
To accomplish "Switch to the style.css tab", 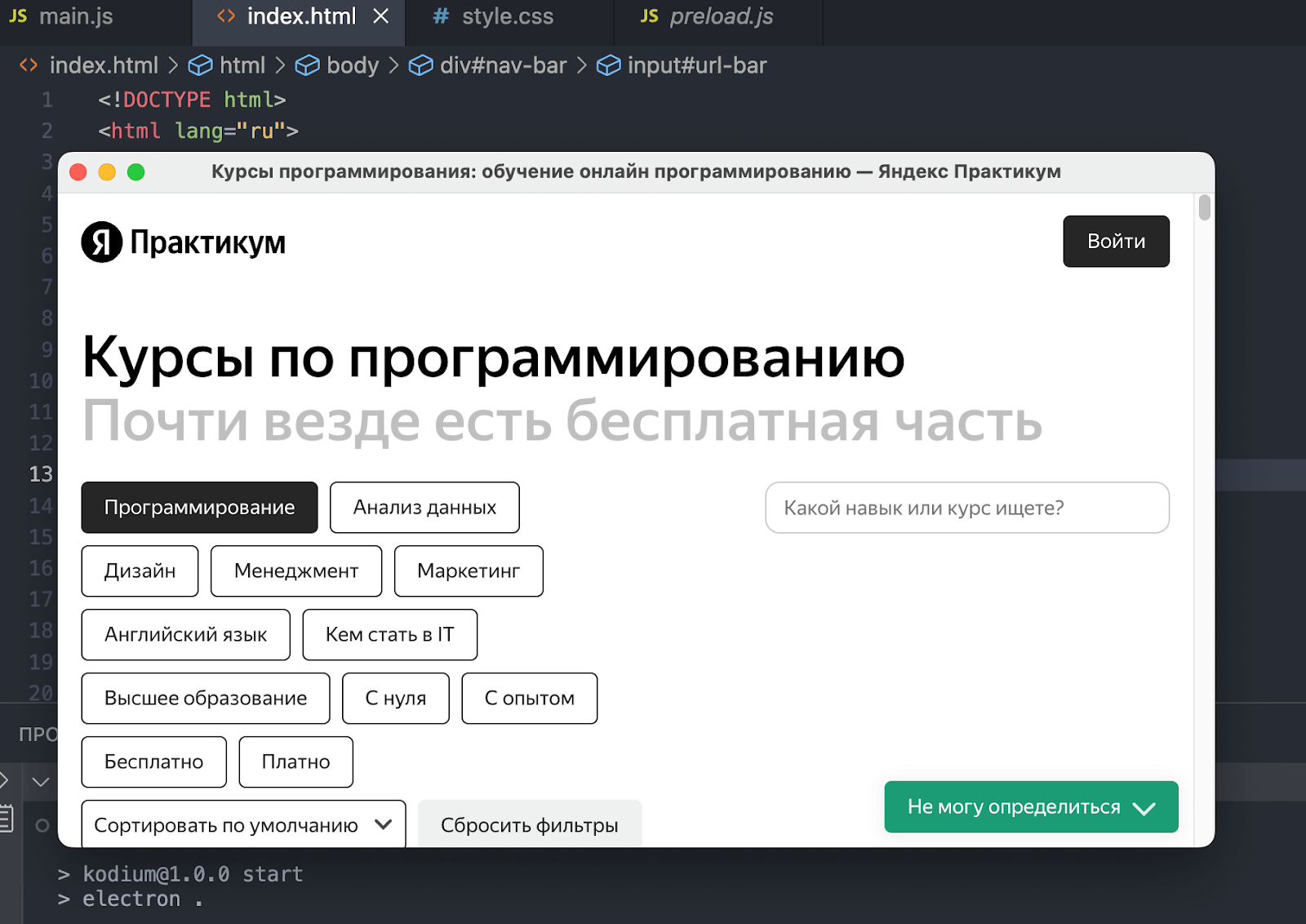I will click(507, 16).
